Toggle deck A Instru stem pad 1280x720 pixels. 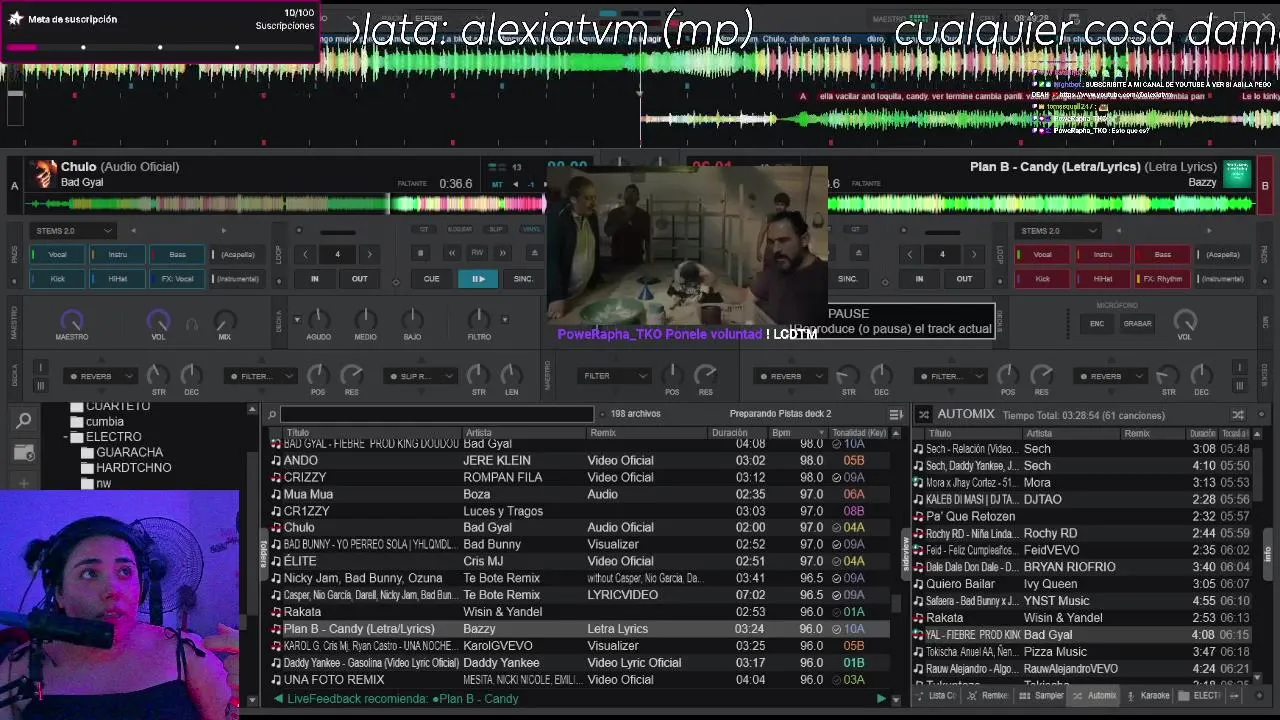(x=117, y=254)
